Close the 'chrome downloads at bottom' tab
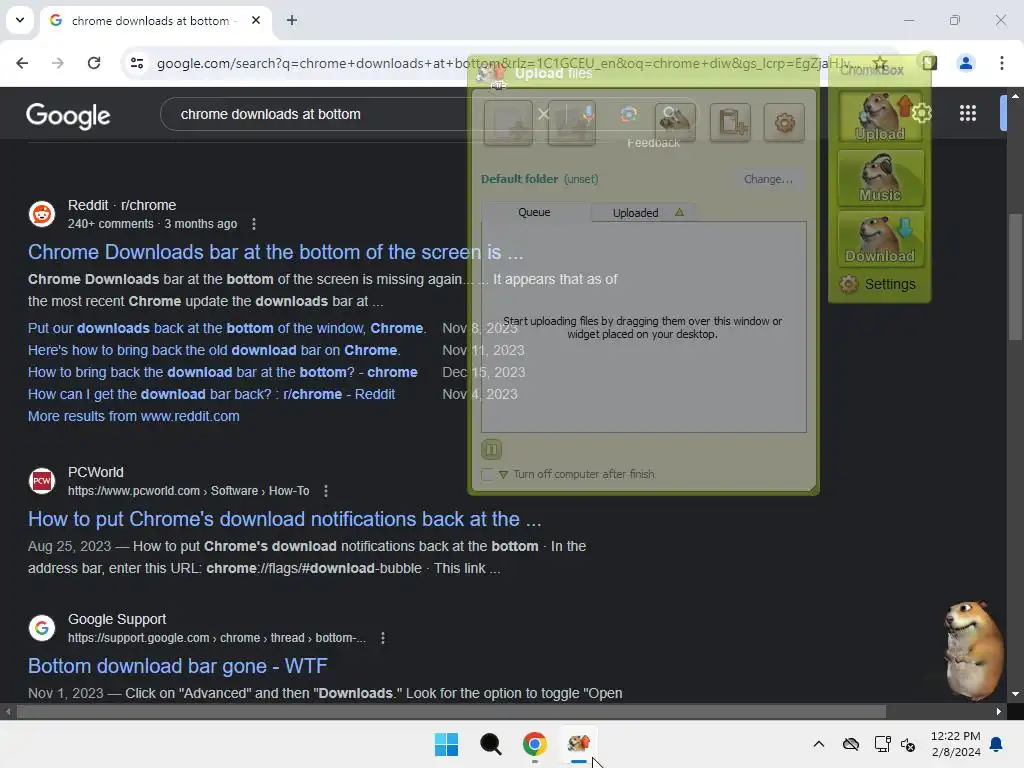Image resolution: width=1024 pixels, height=768 pixels. [256, 20]
